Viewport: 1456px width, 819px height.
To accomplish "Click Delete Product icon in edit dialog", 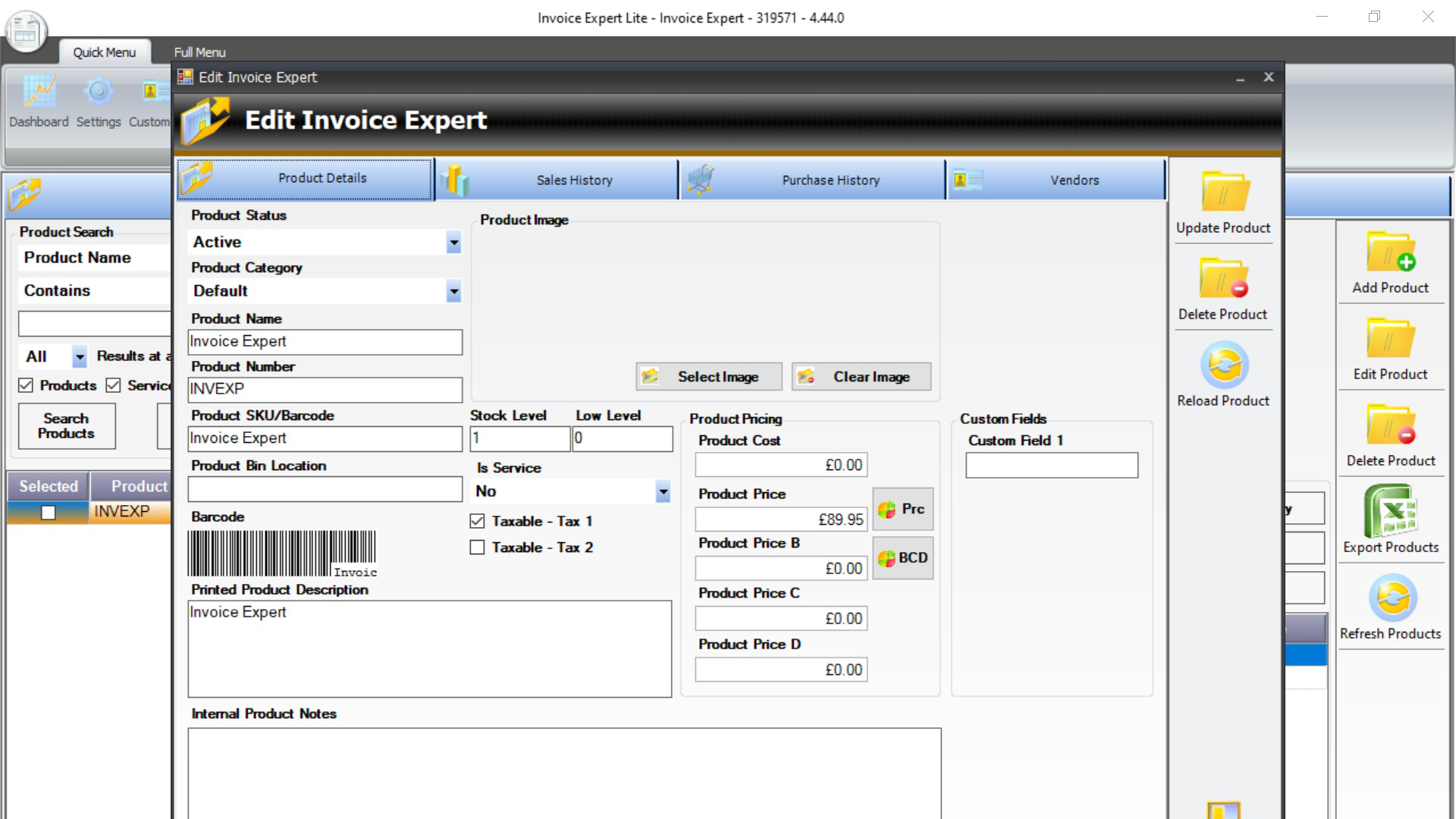I will coord(1223,278).
